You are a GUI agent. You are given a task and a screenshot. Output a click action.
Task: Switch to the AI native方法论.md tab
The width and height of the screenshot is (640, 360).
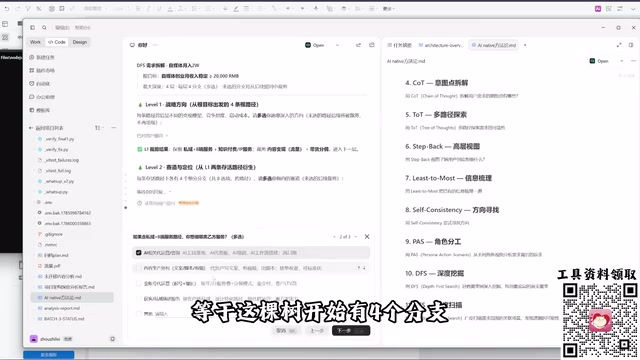tap(494, 45)
